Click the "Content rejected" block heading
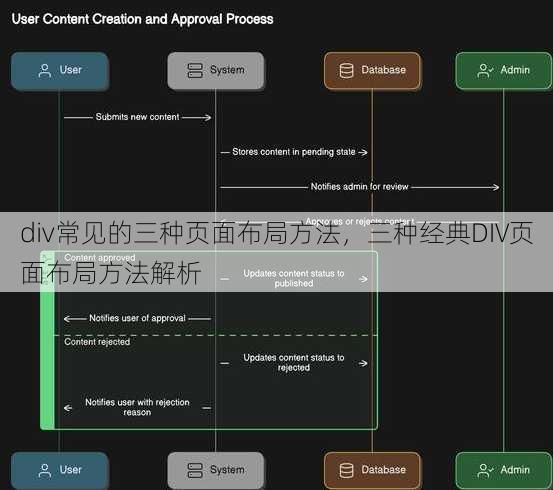The height and width of the screenshot is (490, 553). click(x=97, y=342)
